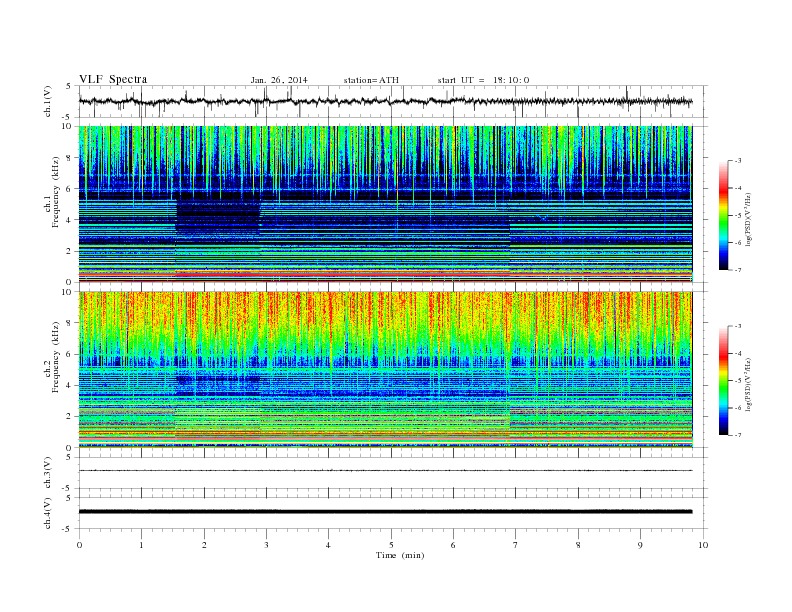Viewport: 792px width, 612px height.
Task: Click time-axis tick label "4"
Action: (328, 545)
